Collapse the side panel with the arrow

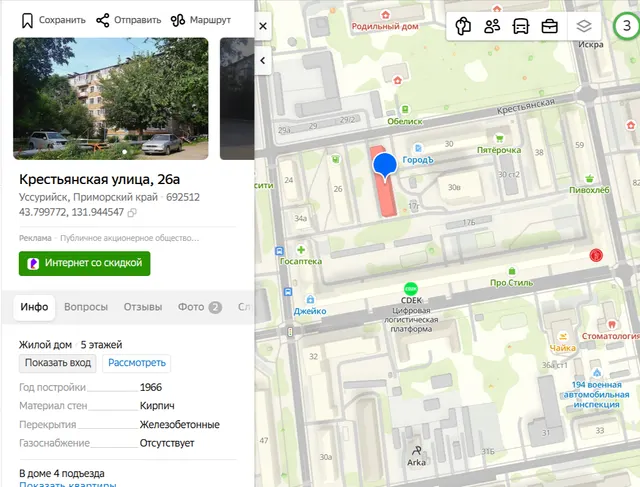coord(263,61)
